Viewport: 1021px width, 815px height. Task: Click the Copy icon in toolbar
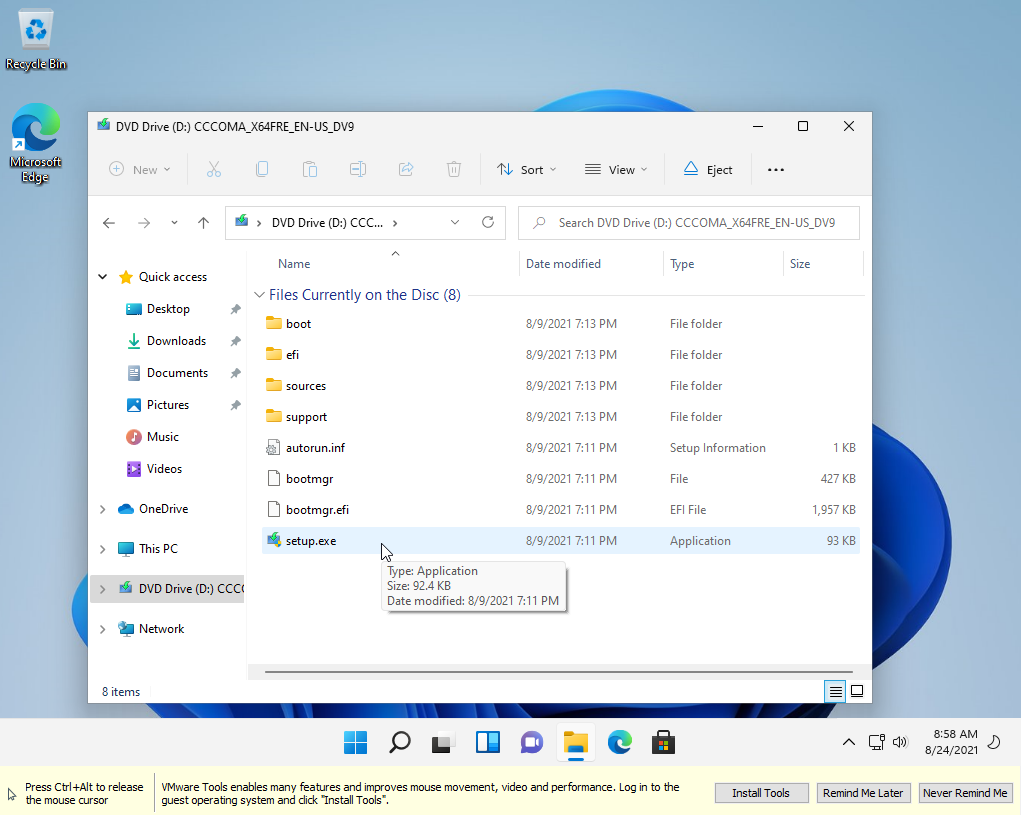(262, 169)
